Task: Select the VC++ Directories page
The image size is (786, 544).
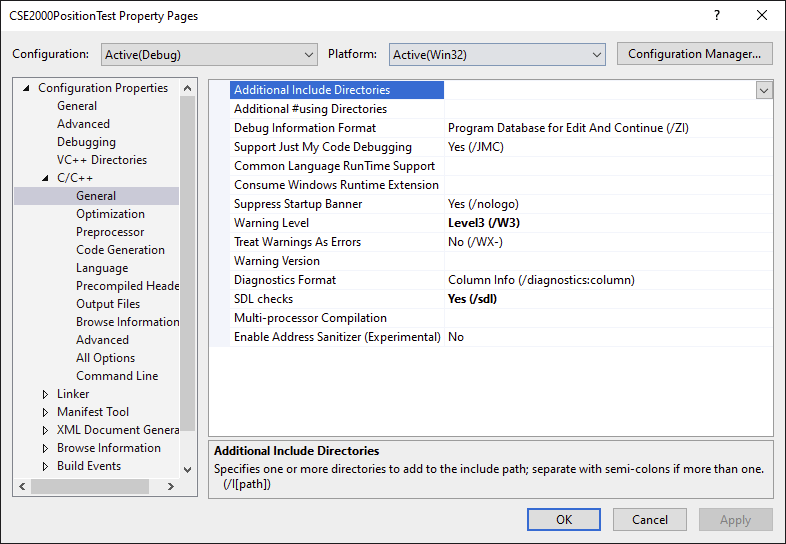Action: tap(101, 160)
